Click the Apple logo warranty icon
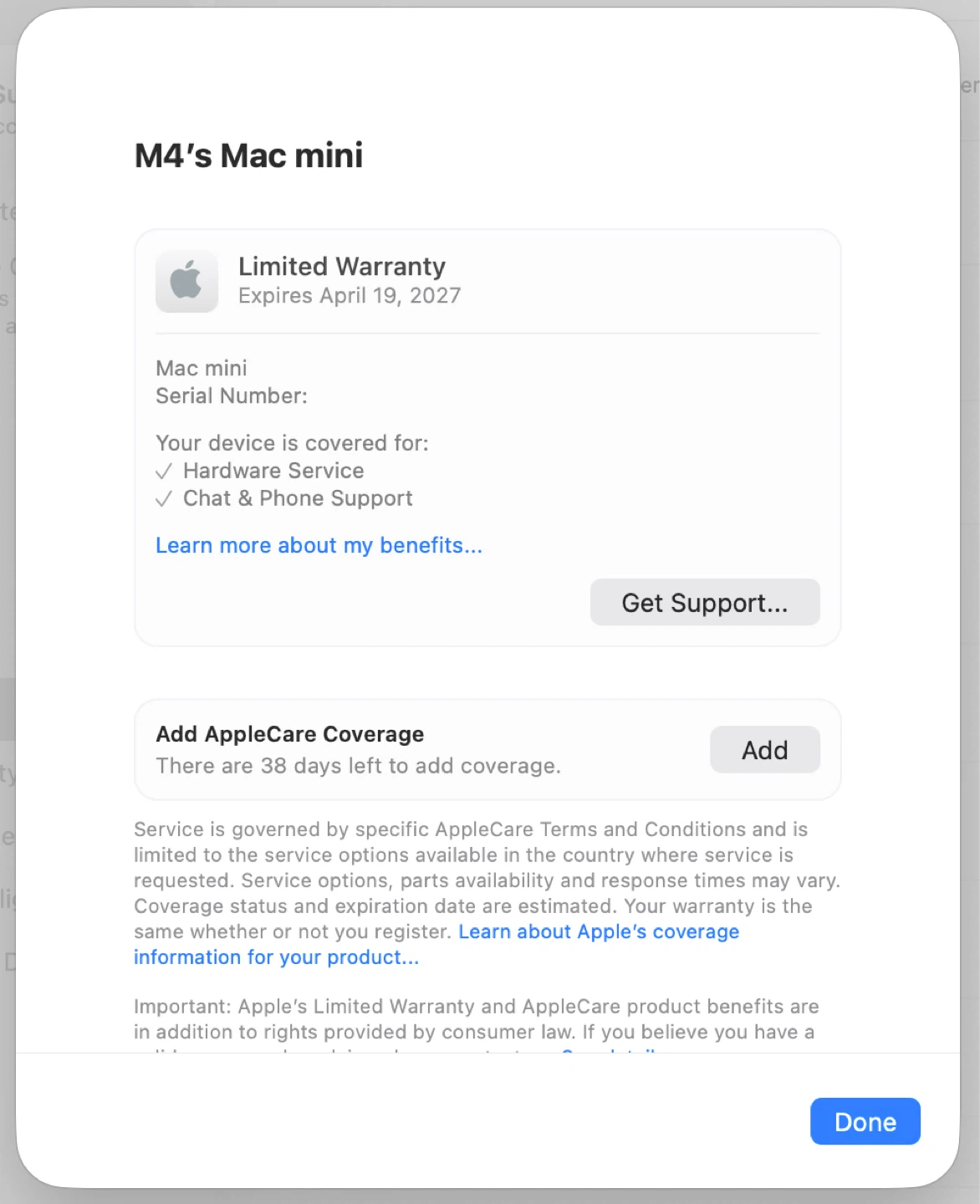 [x=186, y=281]
